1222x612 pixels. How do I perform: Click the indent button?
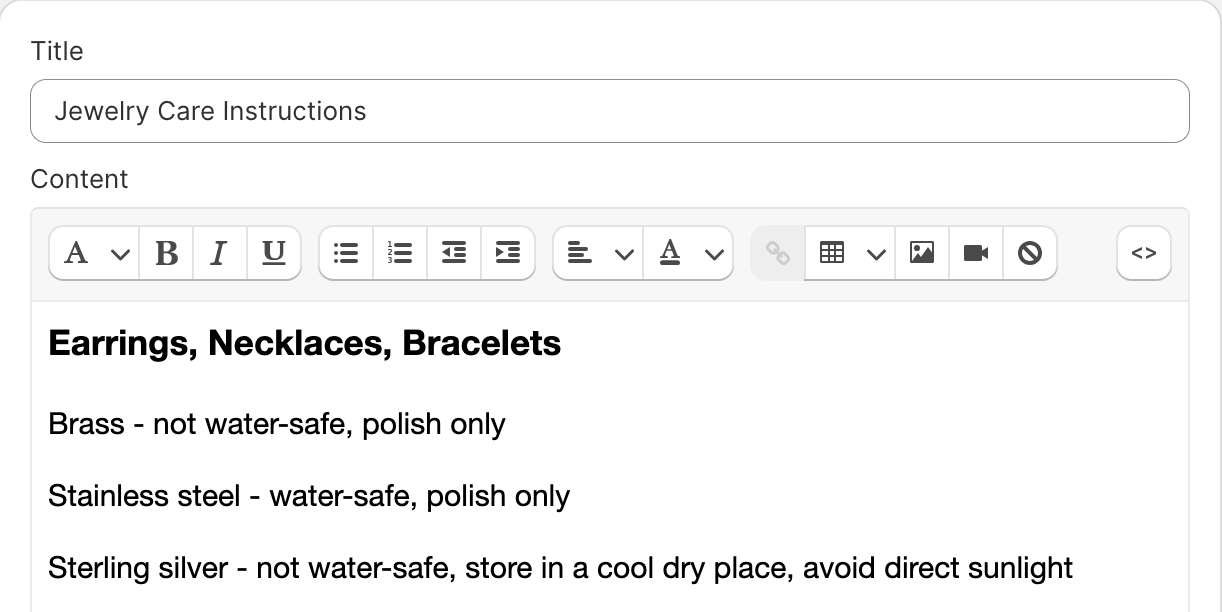pos(508,253)
